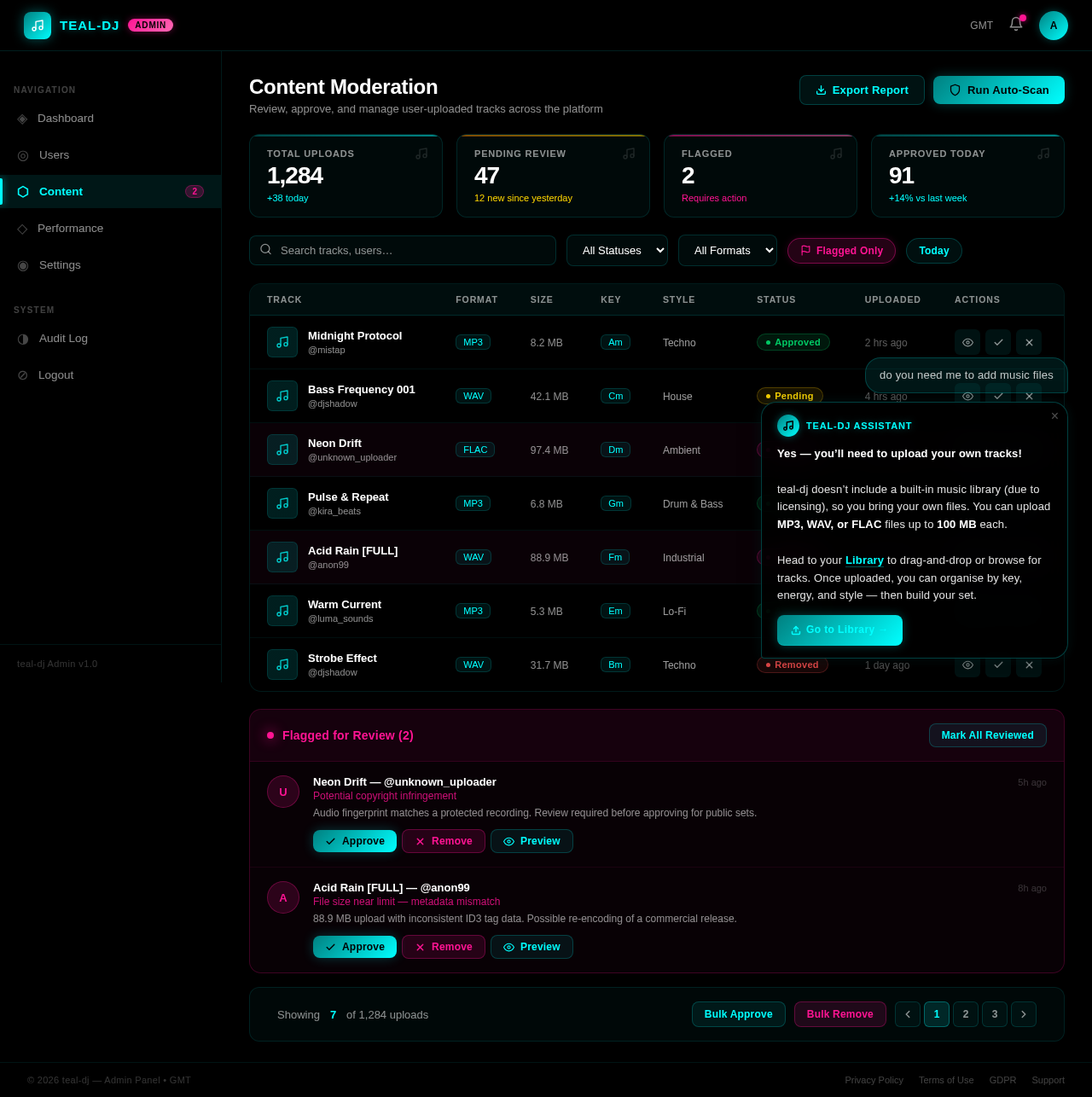Screen dimensions: 1092x1097
Task: Click the notification bell
Action: pos(1014,25)
